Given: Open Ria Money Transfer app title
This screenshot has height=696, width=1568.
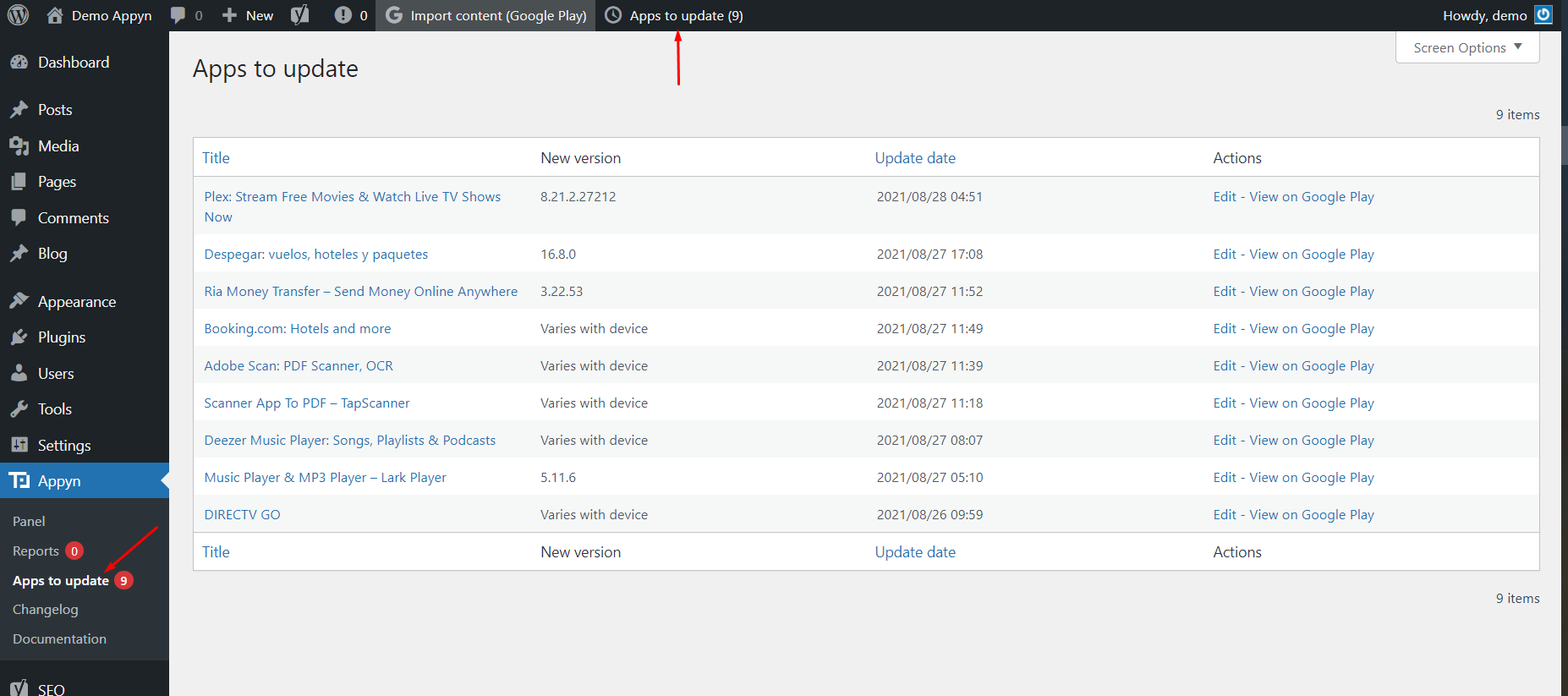Looking at the screenshot, I should click(x=360, y=292).
